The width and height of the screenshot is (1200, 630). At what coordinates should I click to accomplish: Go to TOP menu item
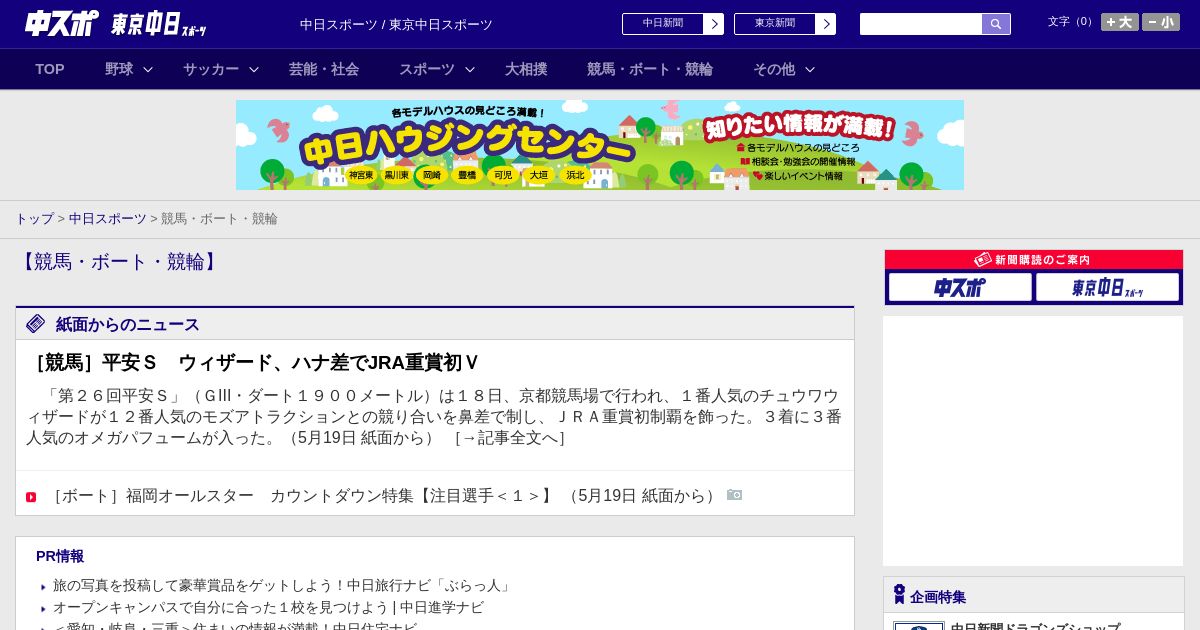pos(50,69)
